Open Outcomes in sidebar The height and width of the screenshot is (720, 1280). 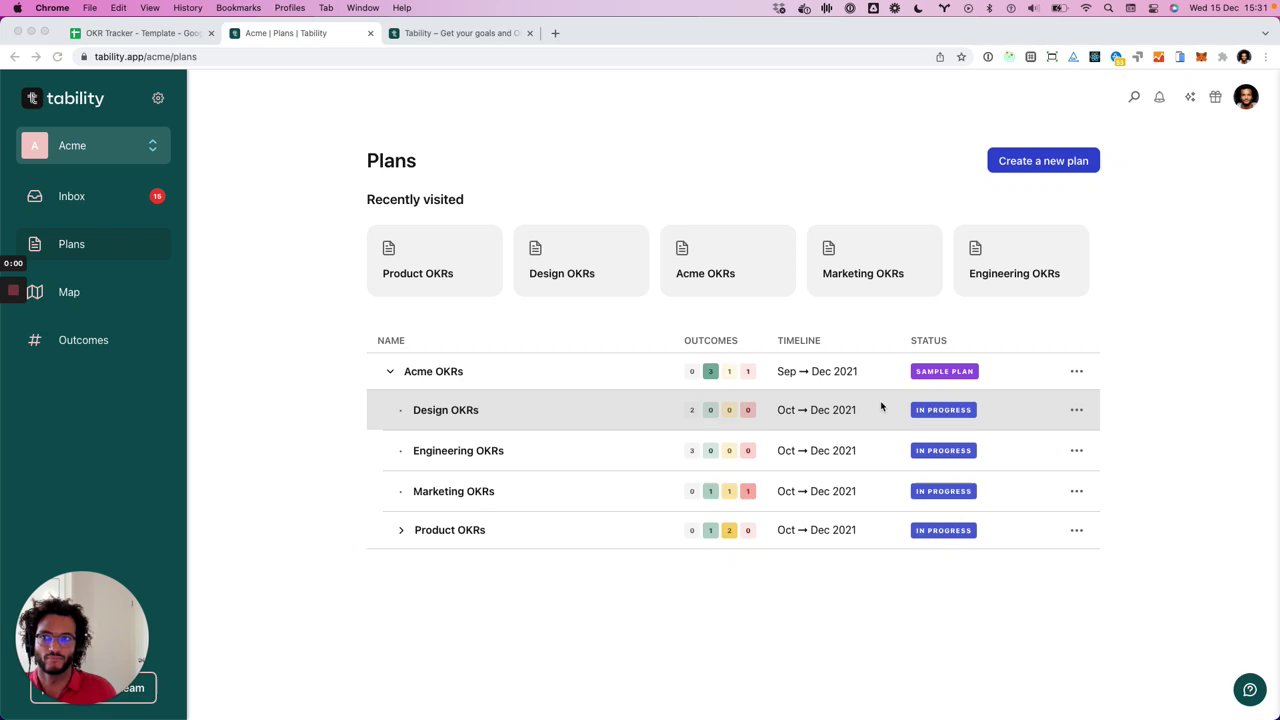pyautogui.click(x=93, y=340)
